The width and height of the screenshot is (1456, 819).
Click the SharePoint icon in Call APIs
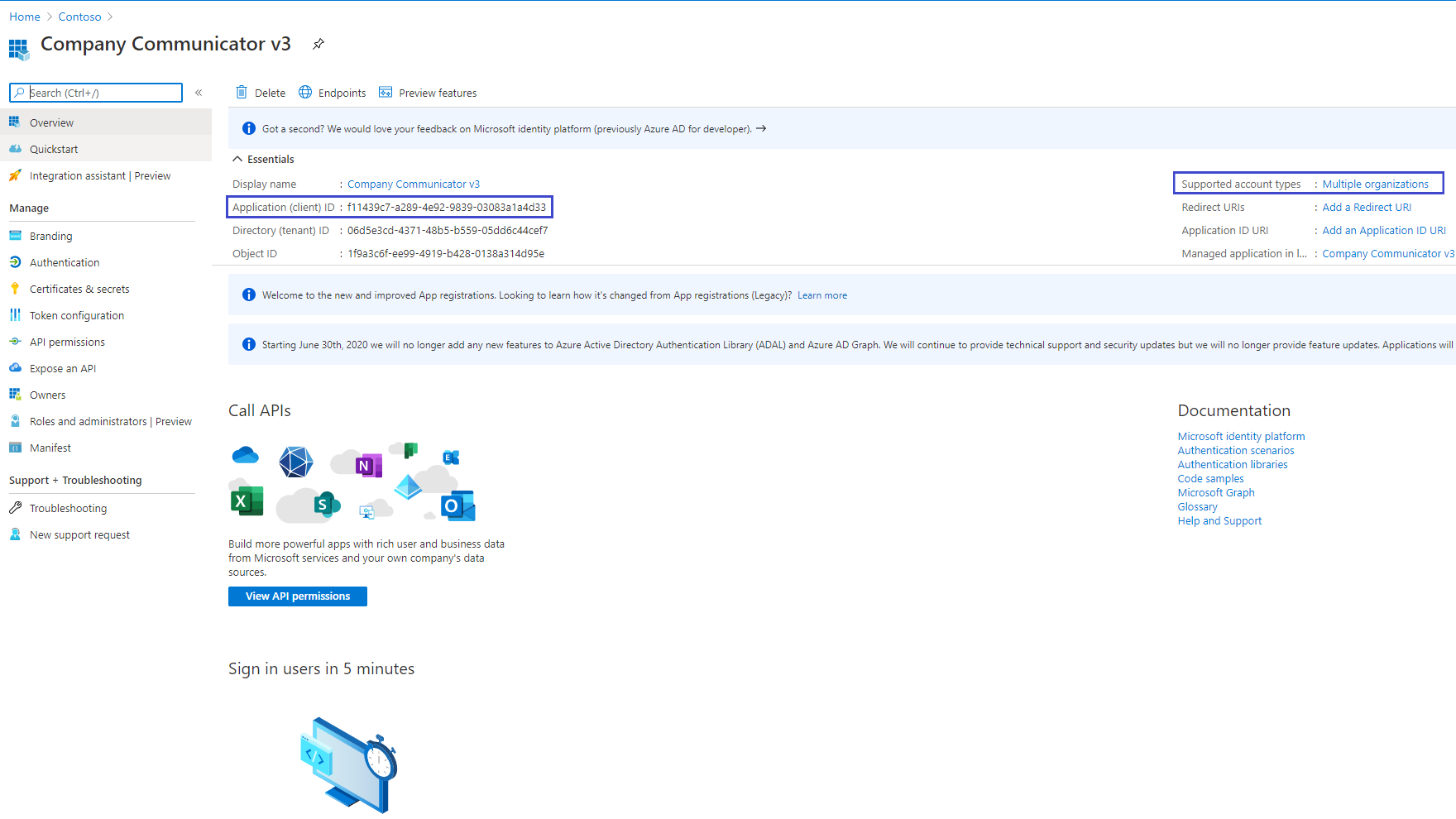[x=327, y=504]
